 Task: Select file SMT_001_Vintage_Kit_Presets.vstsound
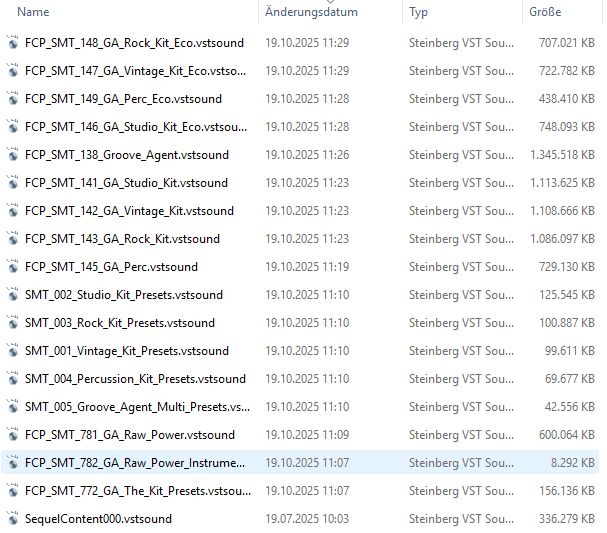127,351
